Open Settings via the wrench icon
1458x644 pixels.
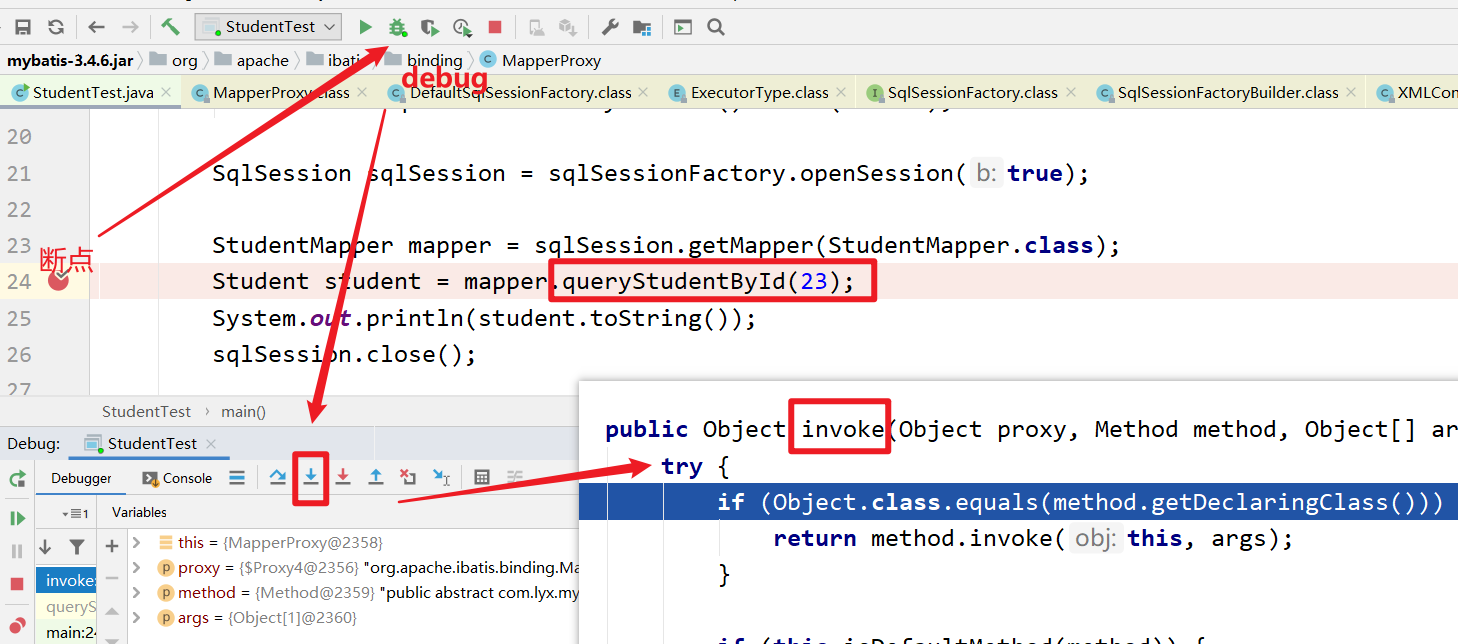click(x=610, y=27)
